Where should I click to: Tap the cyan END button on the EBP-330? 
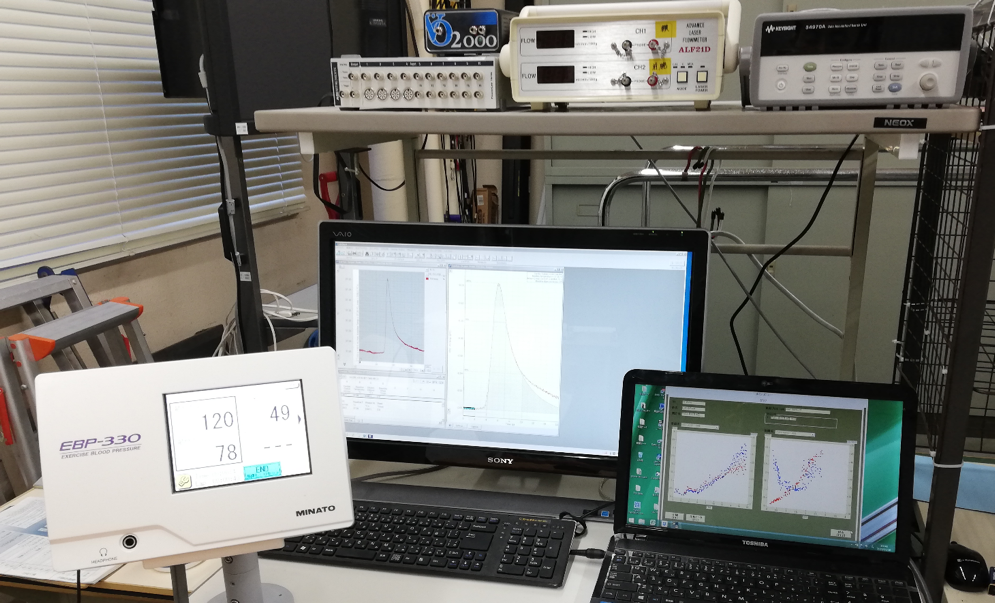pos(262,472)
